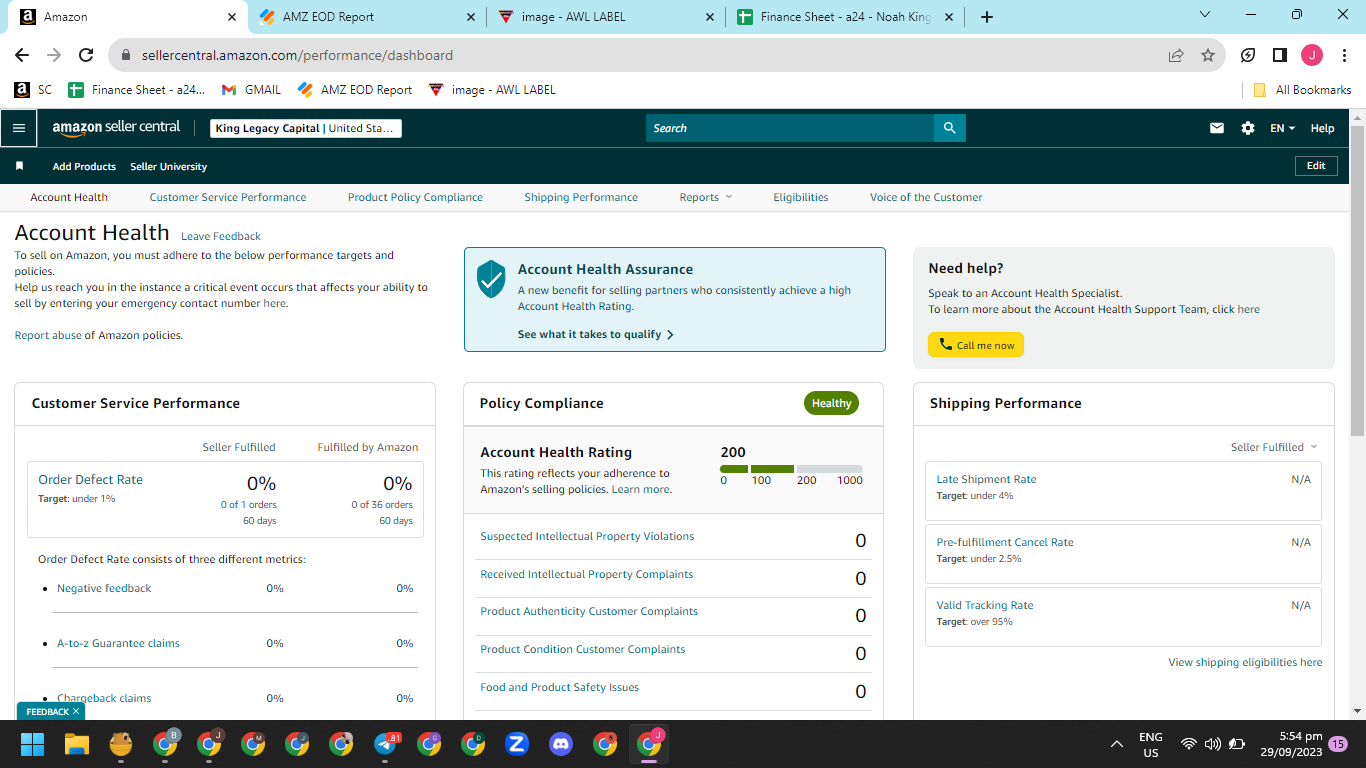Open the SC bookmark in the bookmarks bar
This screenshot has width=1366, height=768.
[33, 90]
